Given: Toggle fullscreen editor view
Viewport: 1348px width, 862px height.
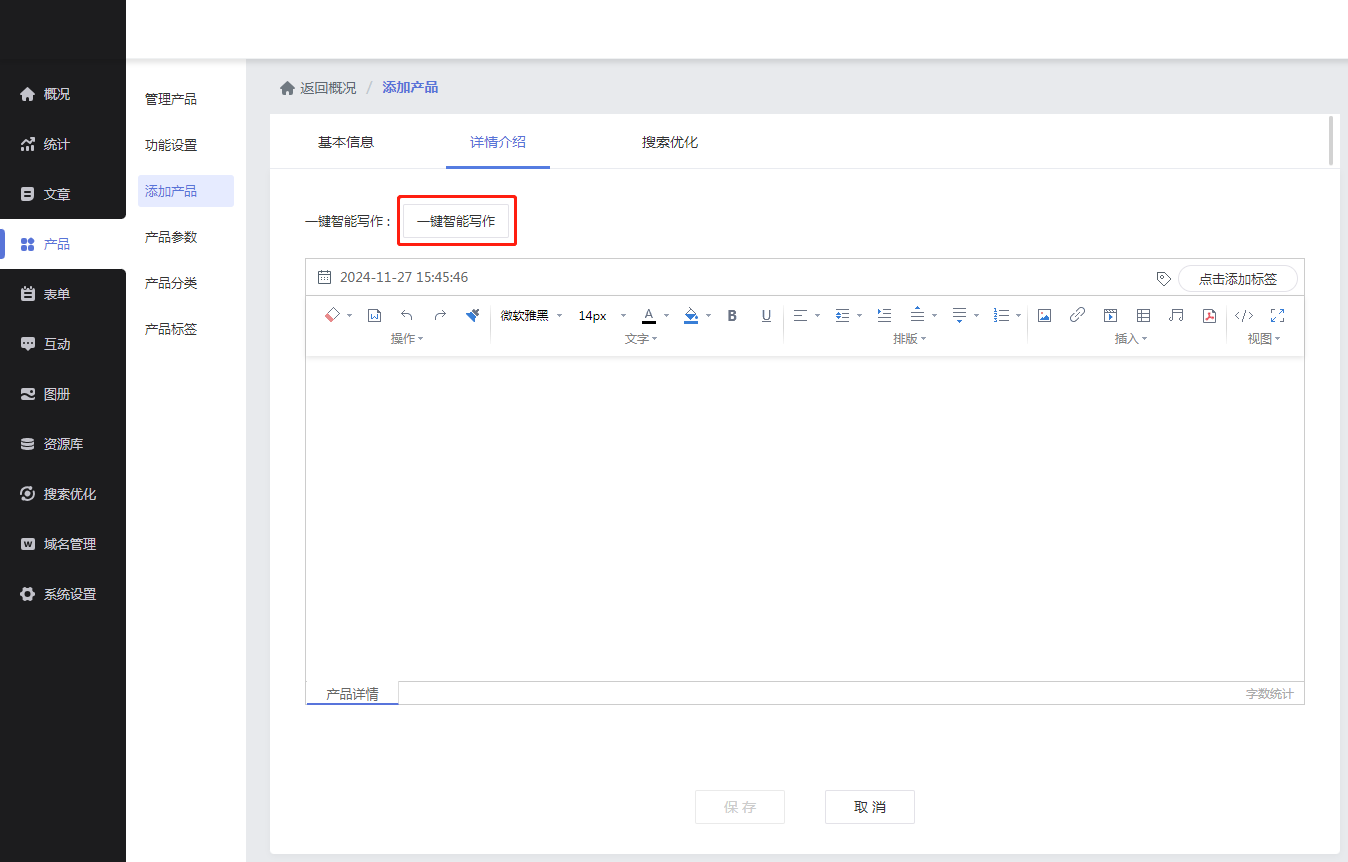Looking at the screenshot, I should (1277, 315).
